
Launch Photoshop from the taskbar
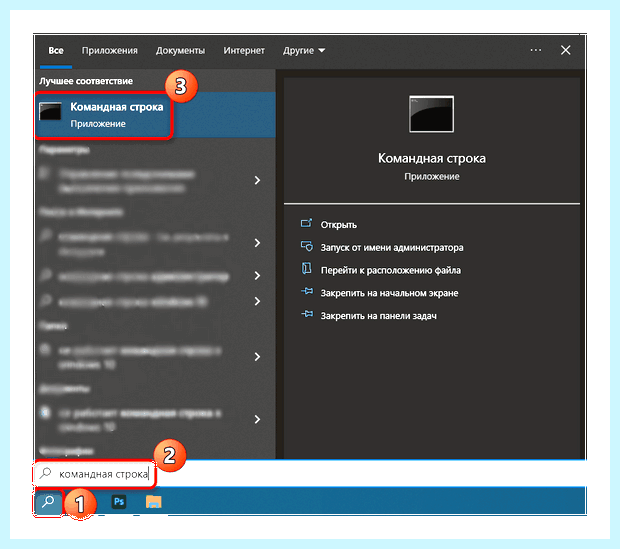[119, 502]
